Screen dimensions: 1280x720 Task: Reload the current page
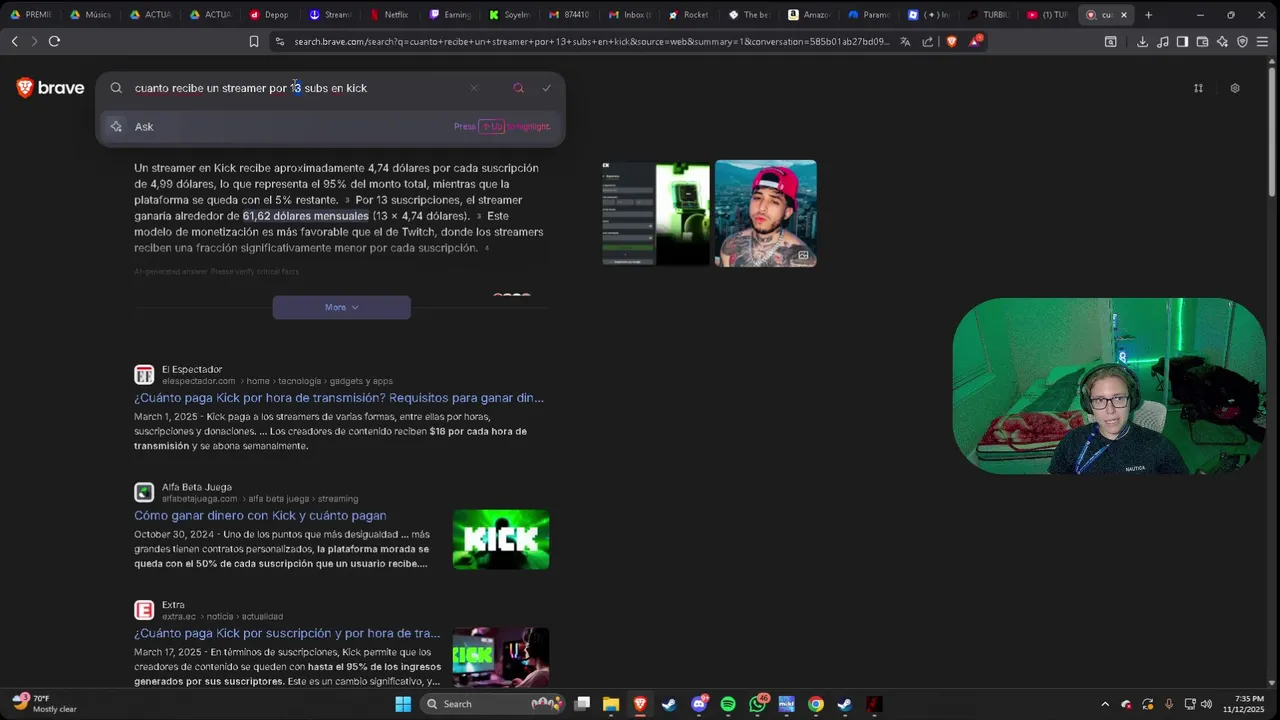54,41
